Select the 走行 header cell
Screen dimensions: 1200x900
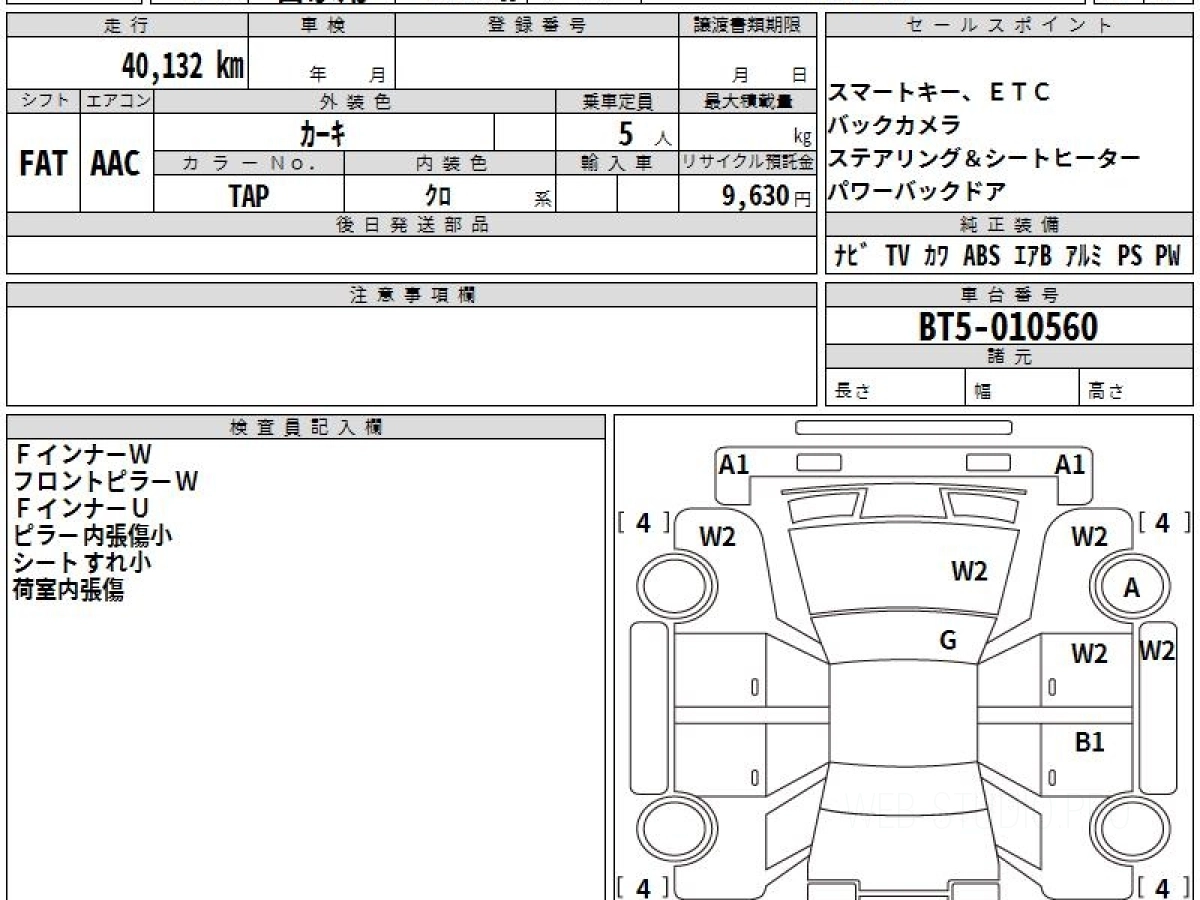[127, 26]
